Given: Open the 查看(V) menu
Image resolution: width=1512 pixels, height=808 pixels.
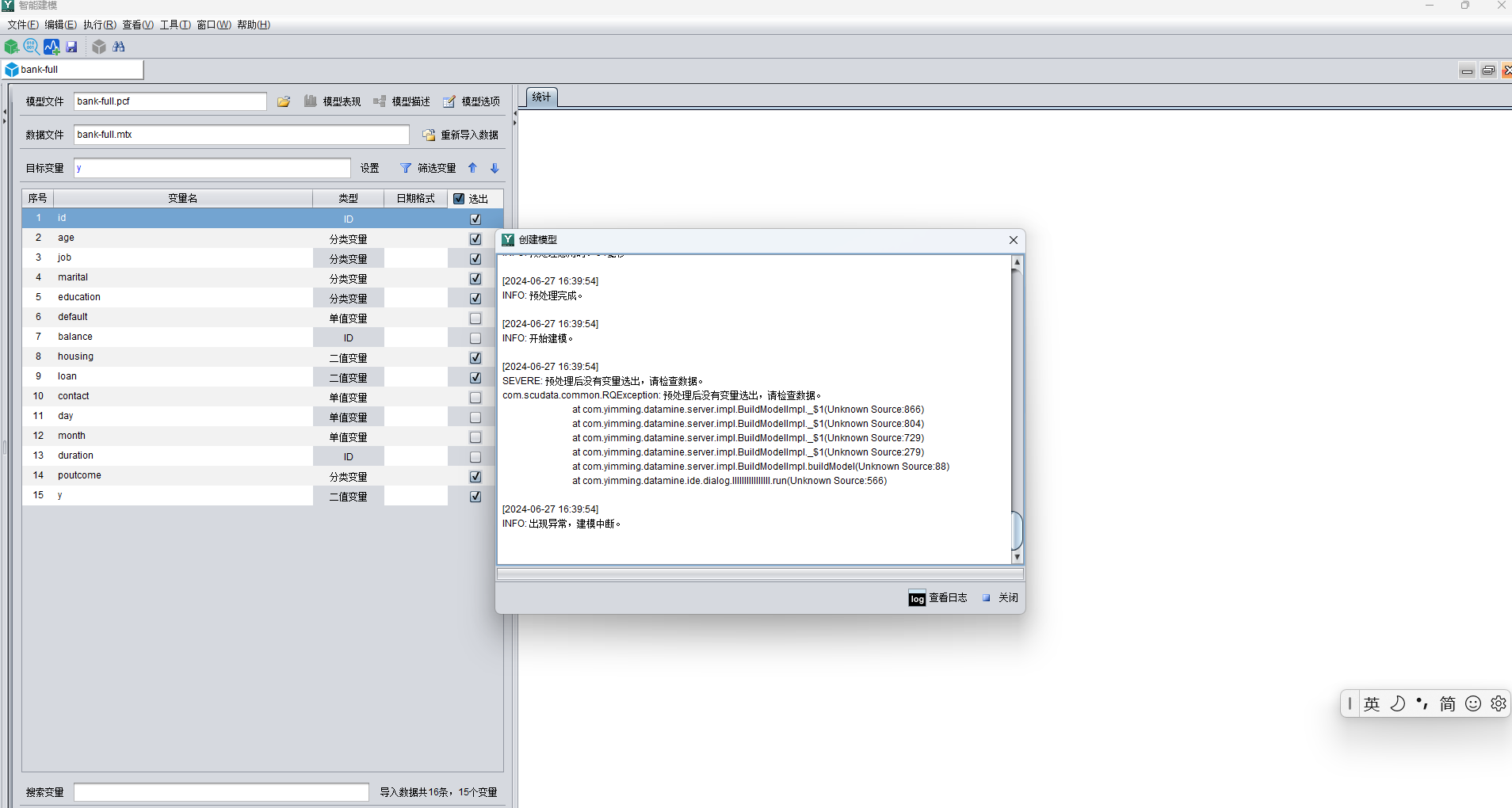Looking at the screenshot, I should 138,25.
